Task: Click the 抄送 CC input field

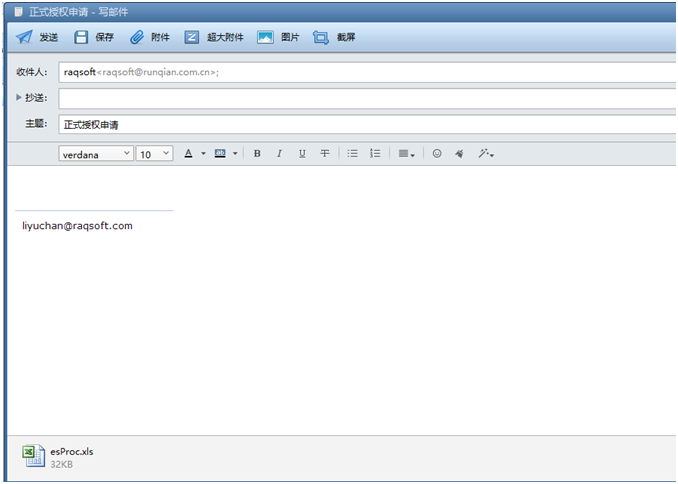Action: pos(367,99)
